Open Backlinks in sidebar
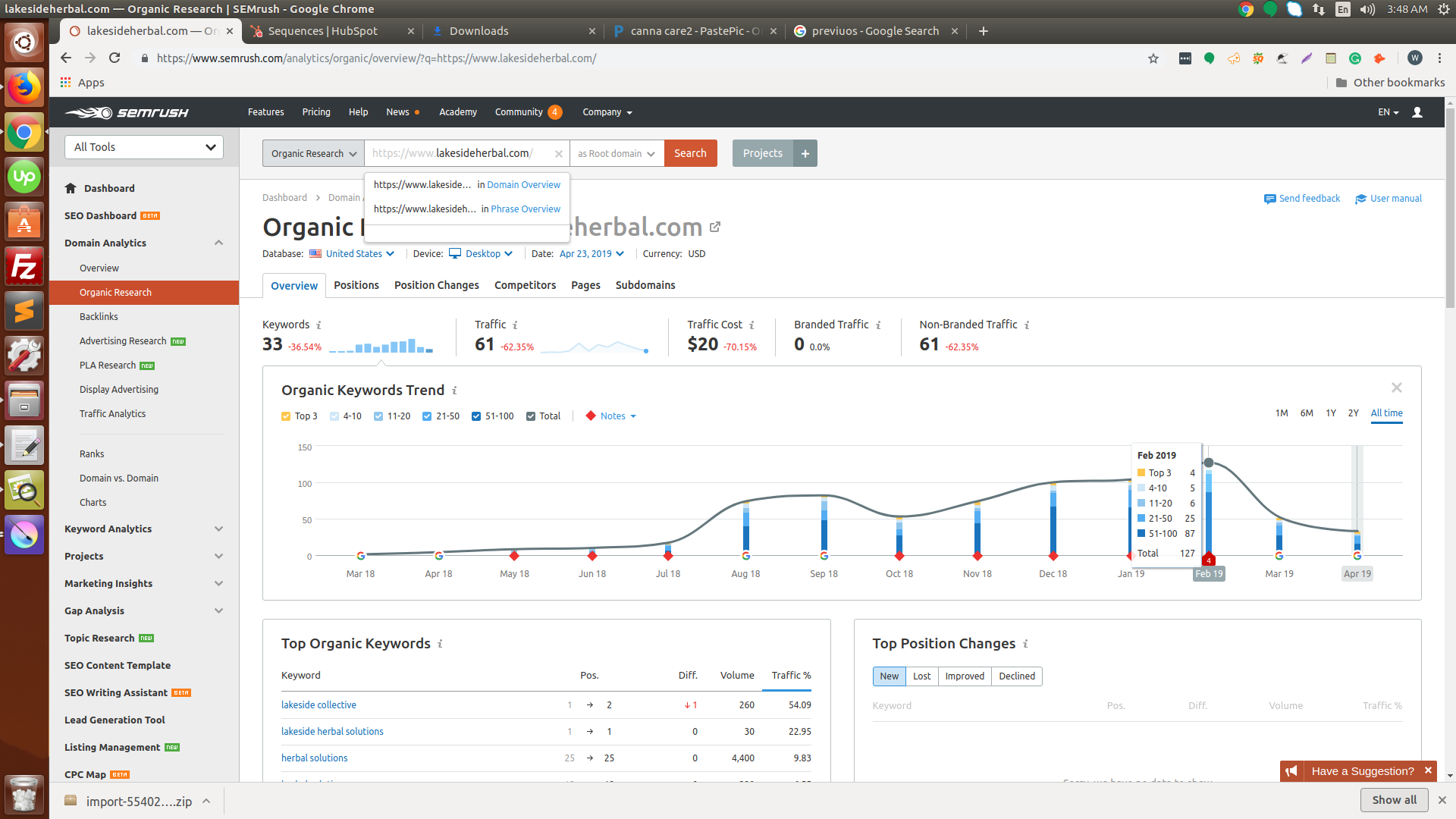 pos(99,317)
